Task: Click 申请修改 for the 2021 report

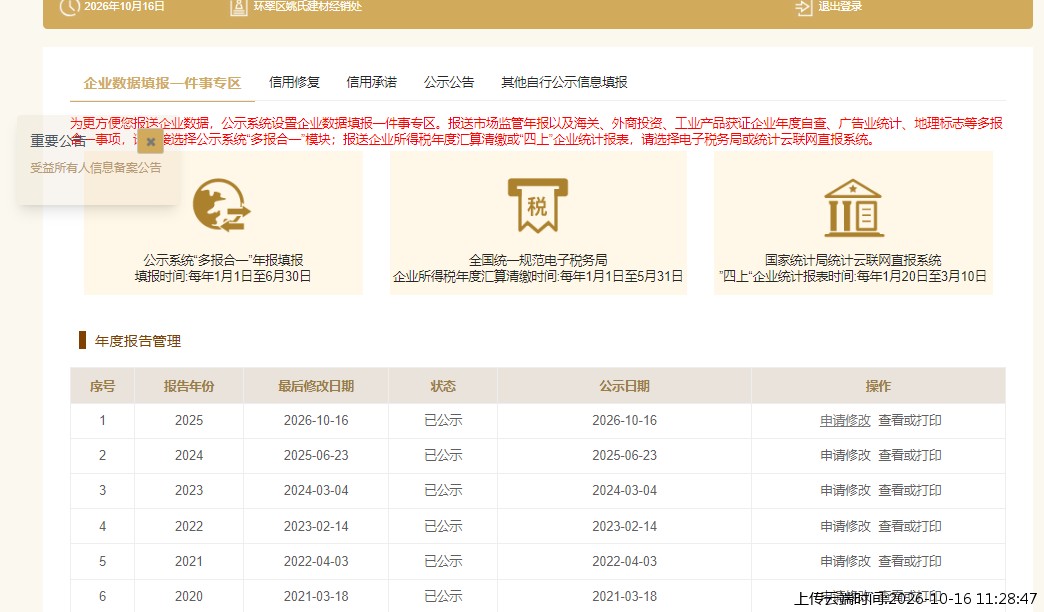Action: 845,561
